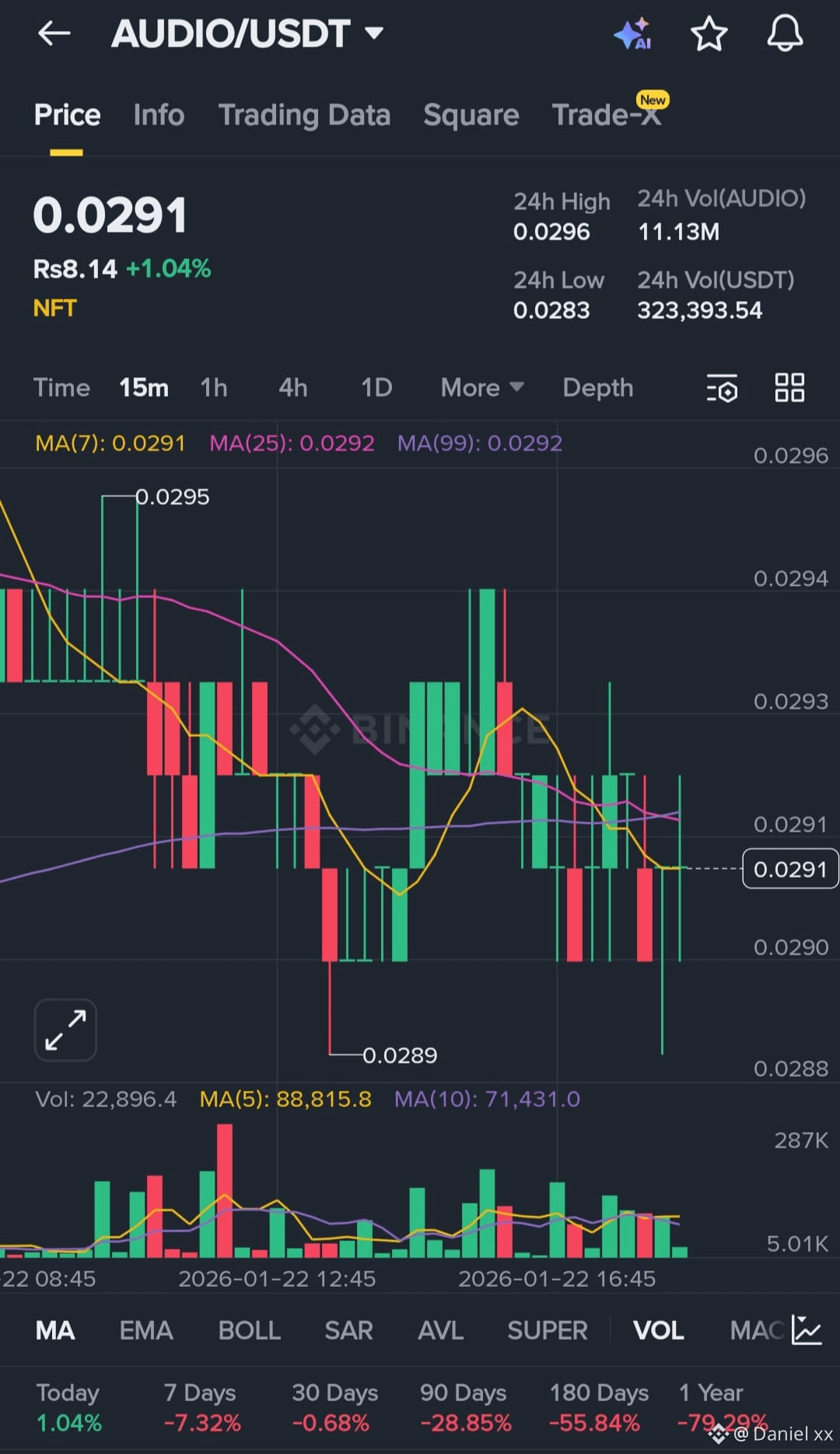Toggle the MAC sub-indicator
840x1454 pixels.
757,1330
